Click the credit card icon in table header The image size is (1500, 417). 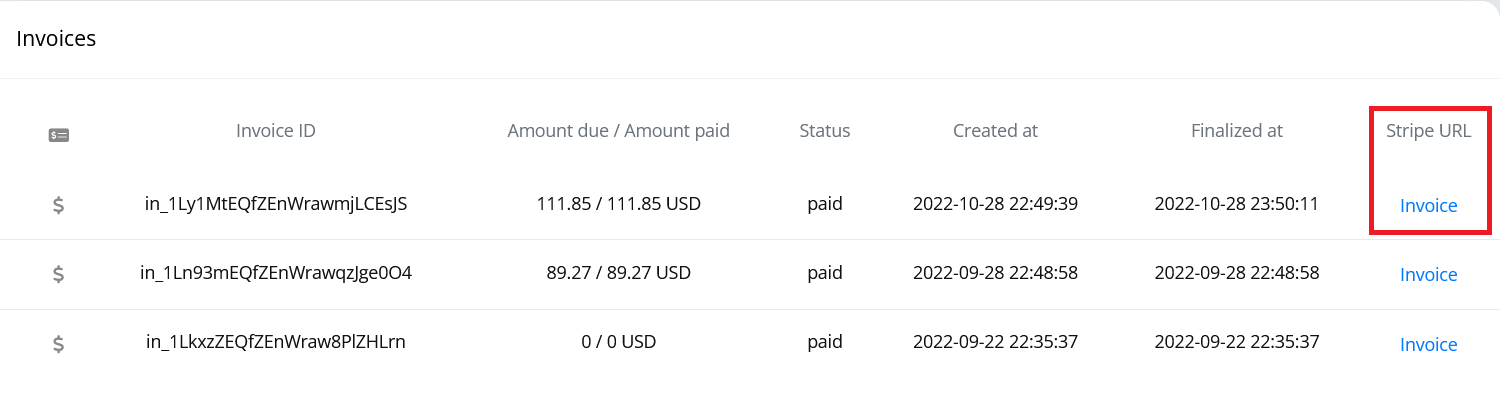pos(59,134)
